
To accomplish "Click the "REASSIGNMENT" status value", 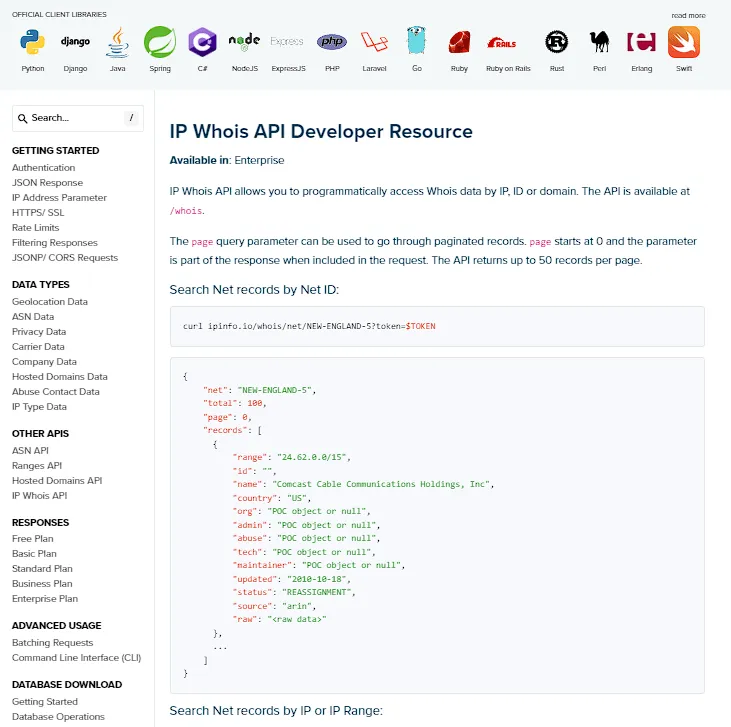I will tap(317, 592).
